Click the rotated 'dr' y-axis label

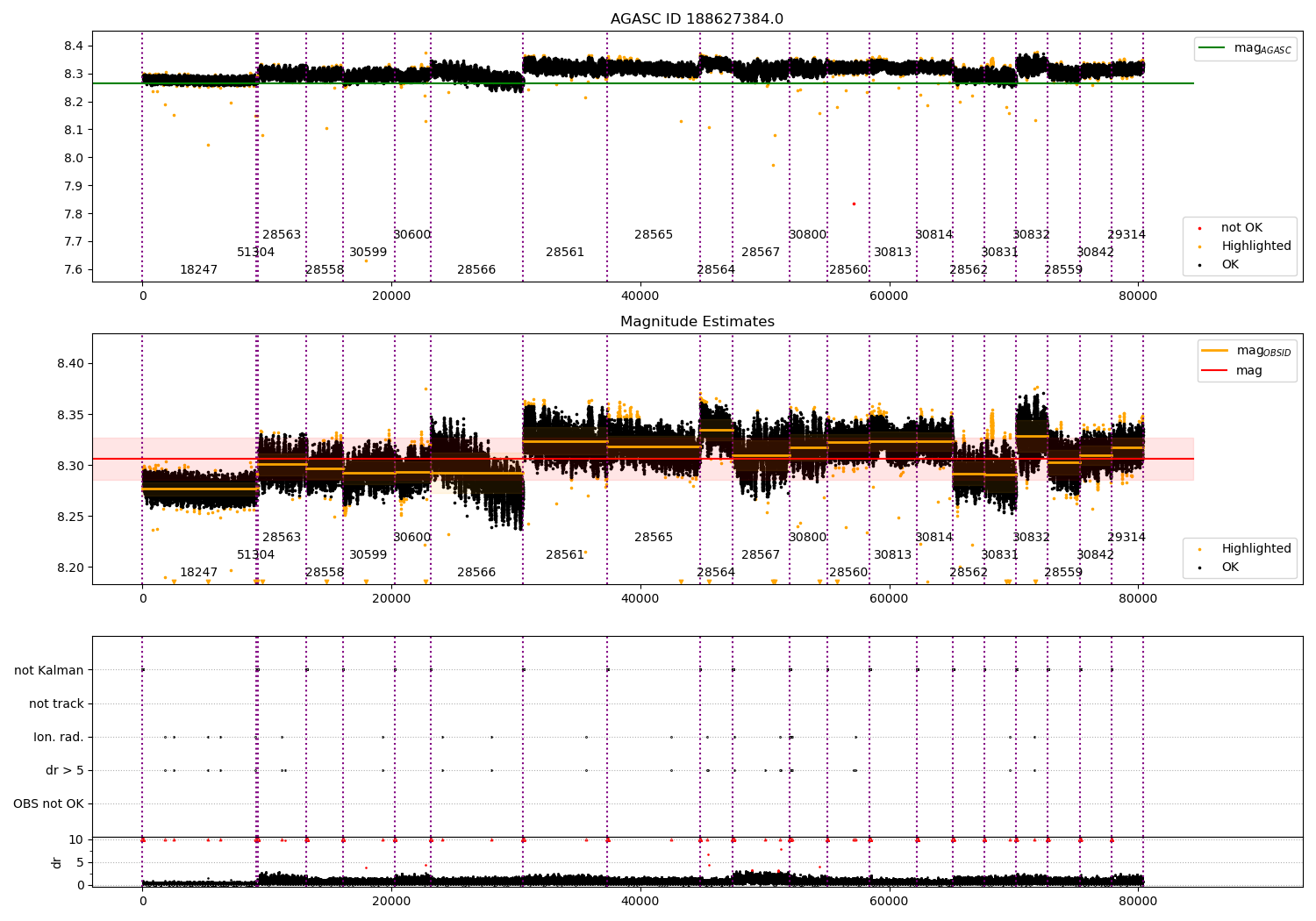57,862
